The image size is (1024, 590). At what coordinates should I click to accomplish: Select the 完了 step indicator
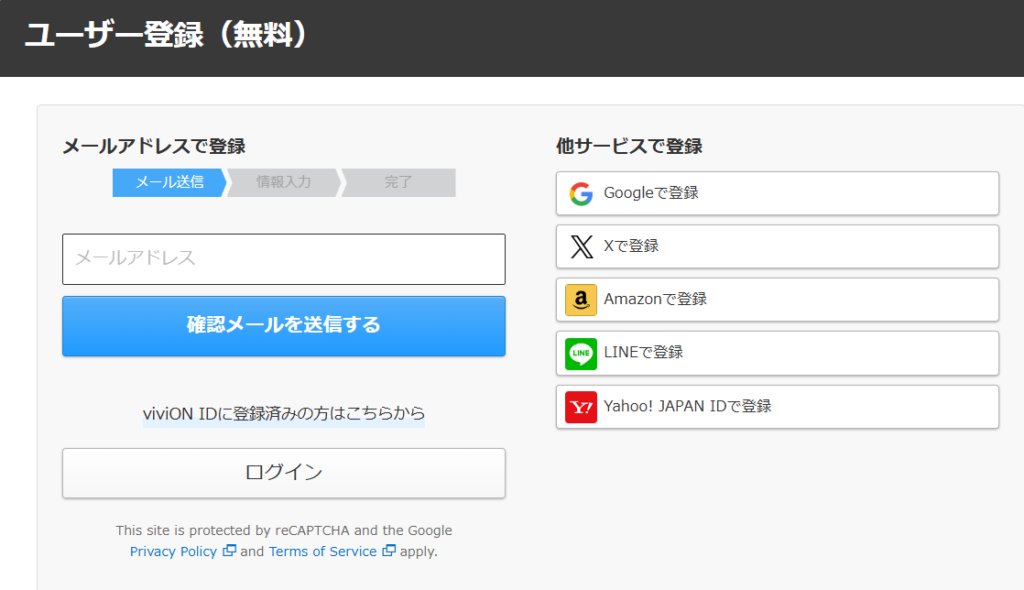point(398,182)
